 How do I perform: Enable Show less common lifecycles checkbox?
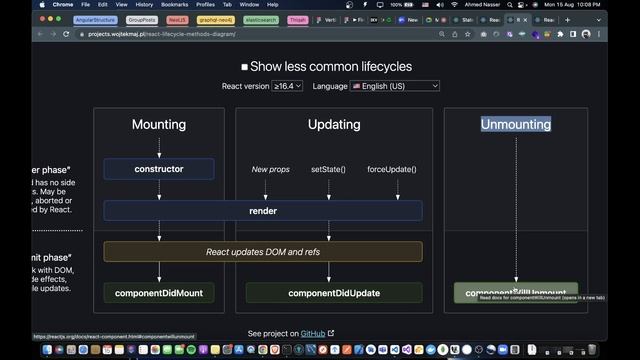[x=244, y=67]
